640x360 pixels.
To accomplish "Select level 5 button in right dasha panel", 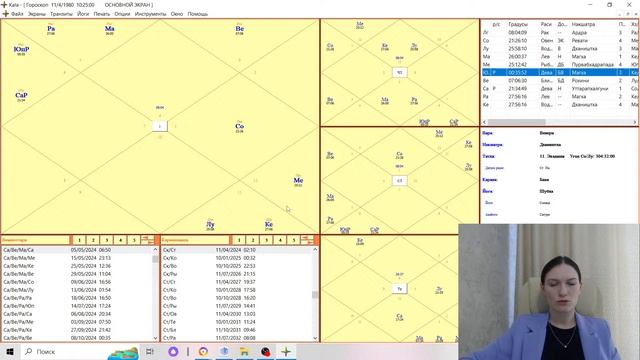I will coord(293,240).
